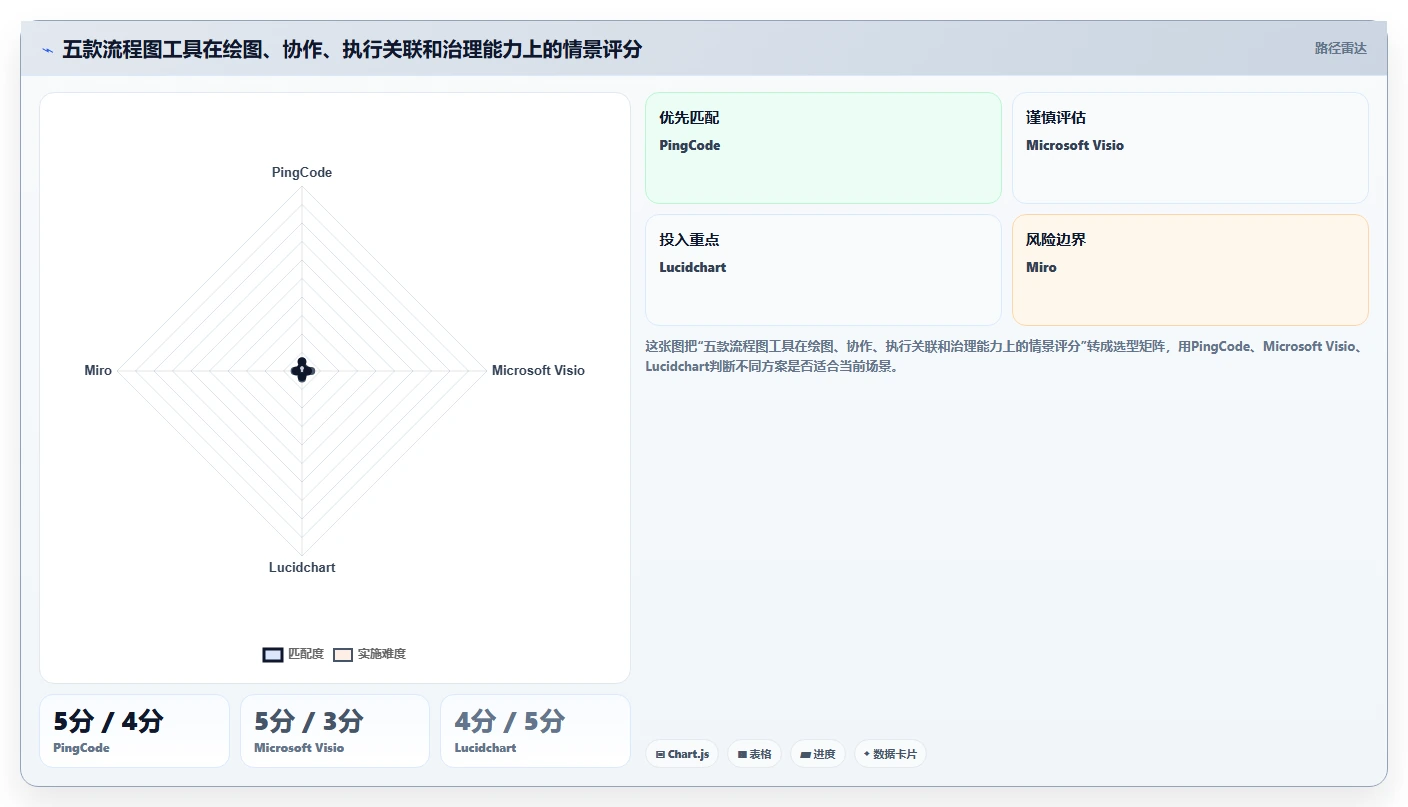Click the 5分 / 3分 Microsoft Visio score card
Screen dimensions: 1408x807
(335, 731)
